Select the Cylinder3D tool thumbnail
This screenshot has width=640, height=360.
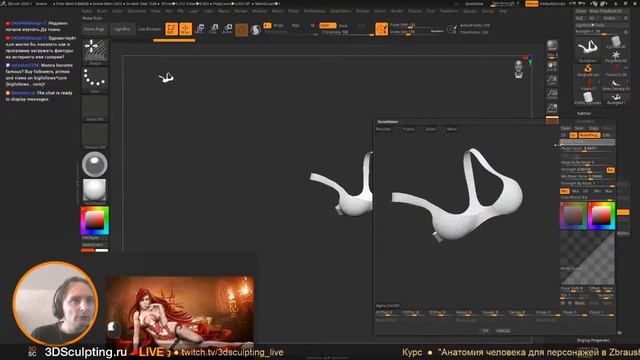pos(616,42)
